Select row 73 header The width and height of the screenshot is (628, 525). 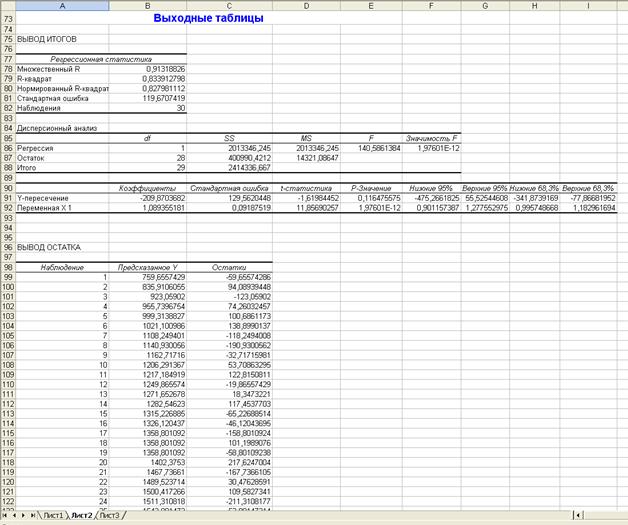7,18
